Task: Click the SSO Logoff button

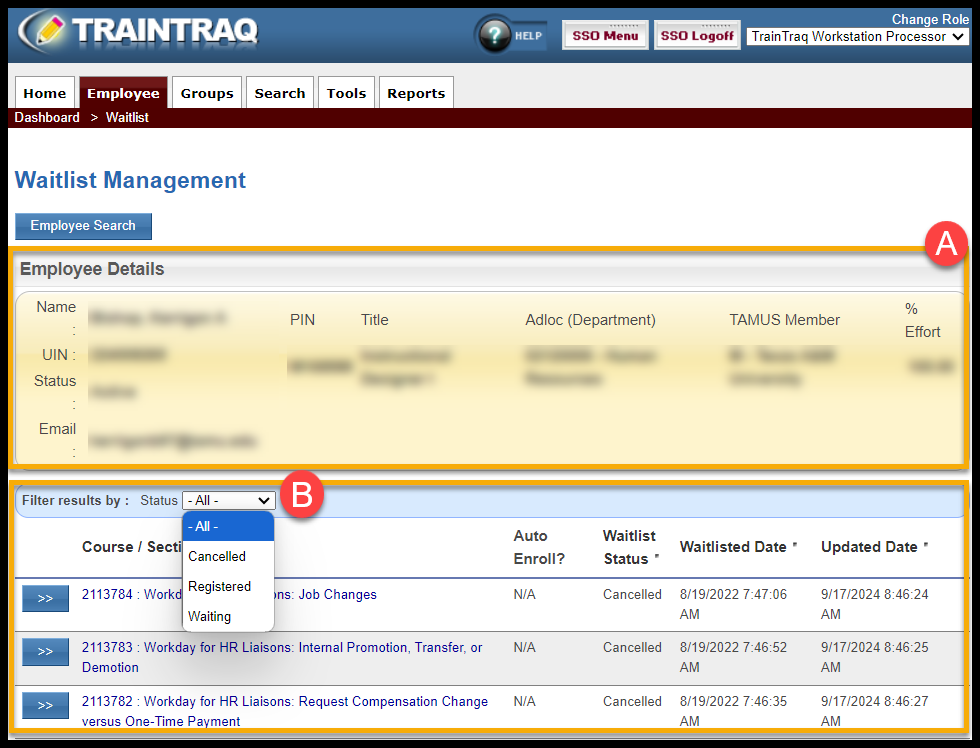Action: (x=697, y=36)
